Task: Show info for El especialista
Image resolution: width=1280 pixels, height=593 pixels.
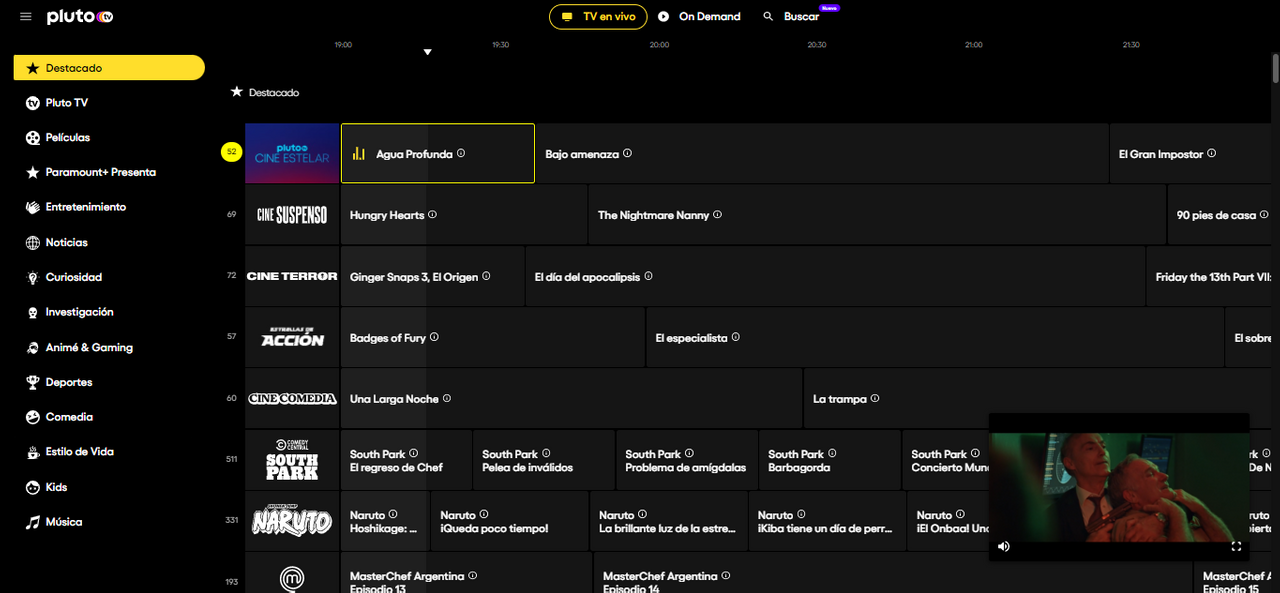Action: 736,337
